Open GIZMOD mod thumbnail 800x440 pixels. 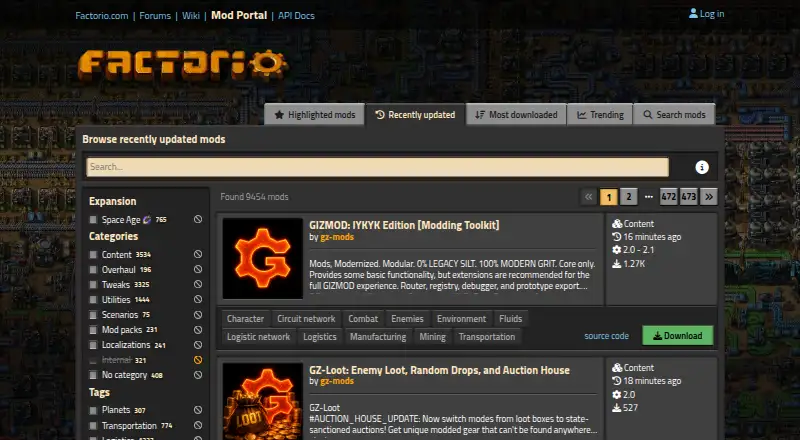coord(263,258)
